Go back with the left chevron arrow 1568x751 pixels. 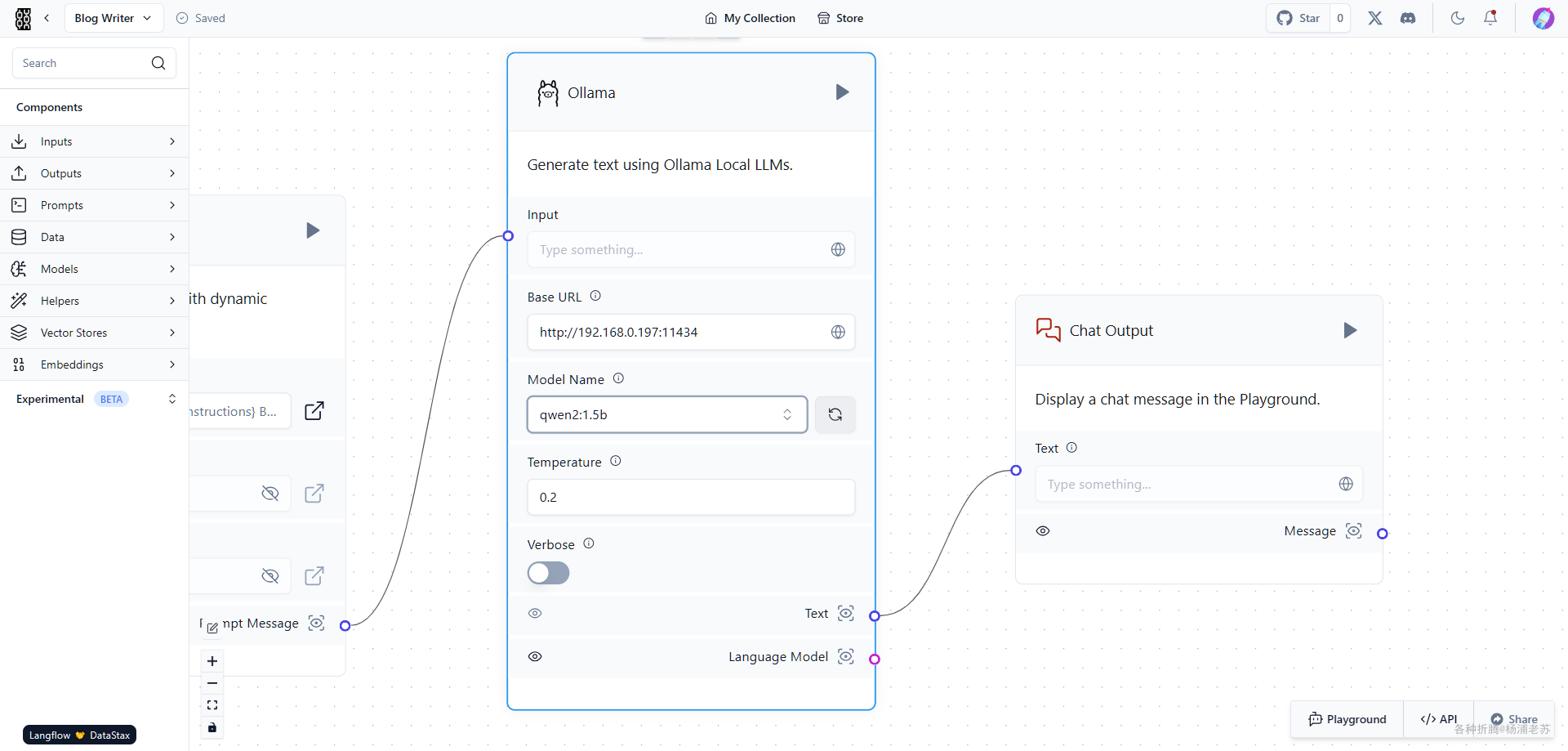tap(47, 18)
